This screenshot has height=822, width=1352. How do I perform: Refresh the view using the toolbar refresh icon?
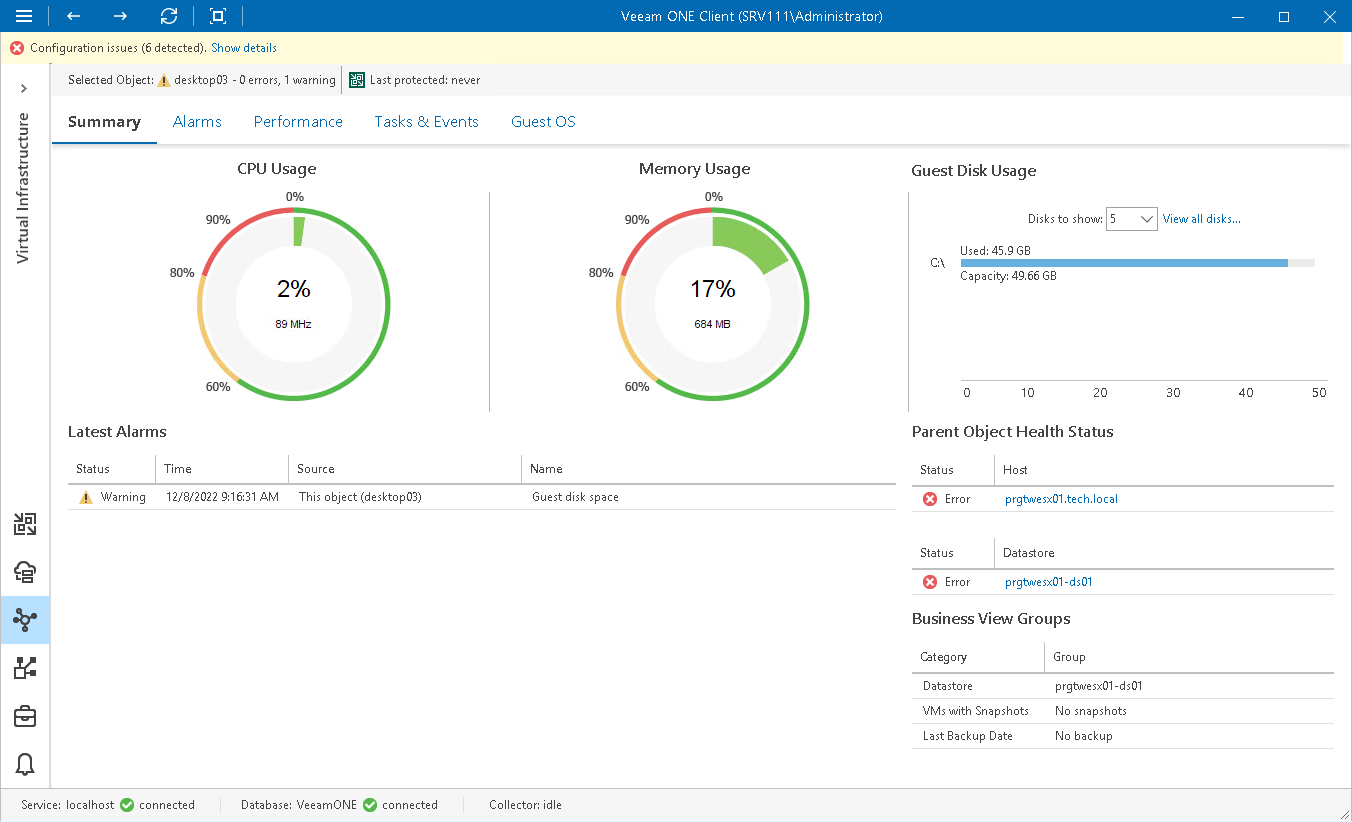click(168, 16)
